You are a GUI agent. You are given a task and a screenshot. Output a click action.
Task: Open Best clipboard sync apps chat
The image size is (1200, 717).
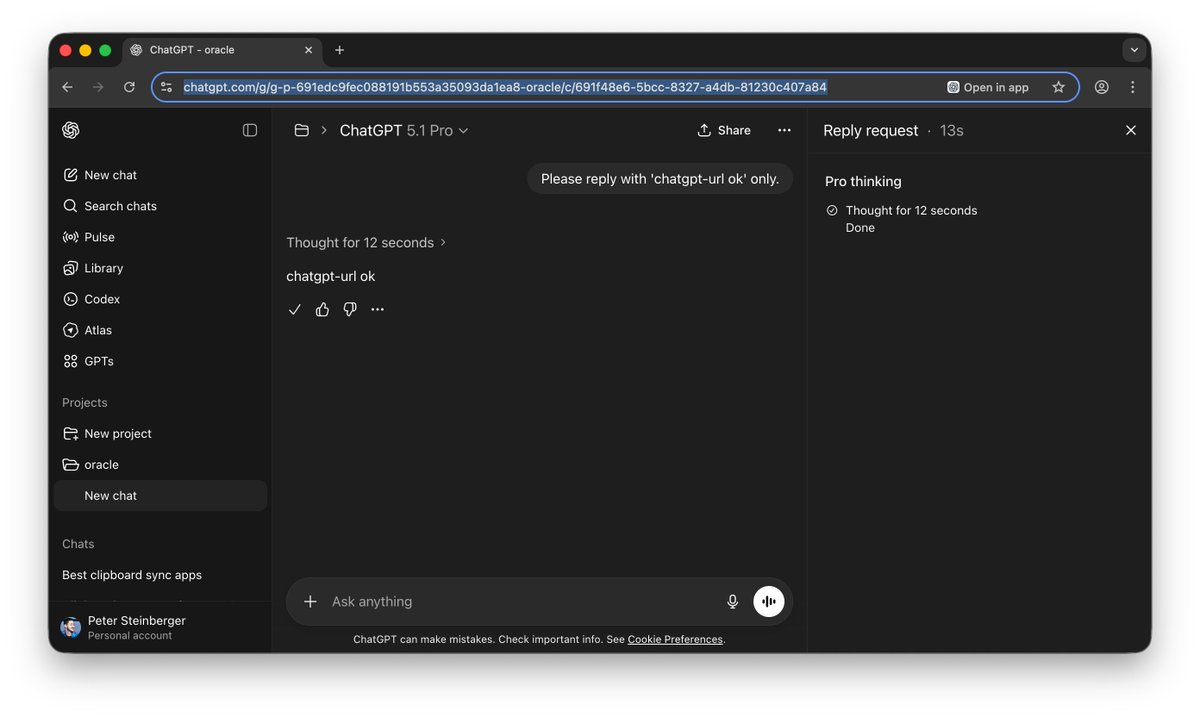point(160,575)
